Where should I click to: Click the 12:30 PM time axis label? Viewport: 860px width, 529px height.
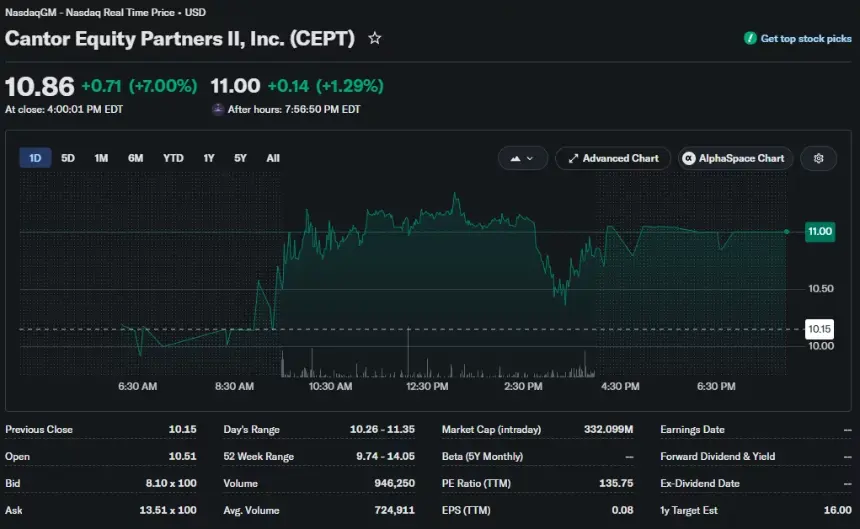pos(427,386)
